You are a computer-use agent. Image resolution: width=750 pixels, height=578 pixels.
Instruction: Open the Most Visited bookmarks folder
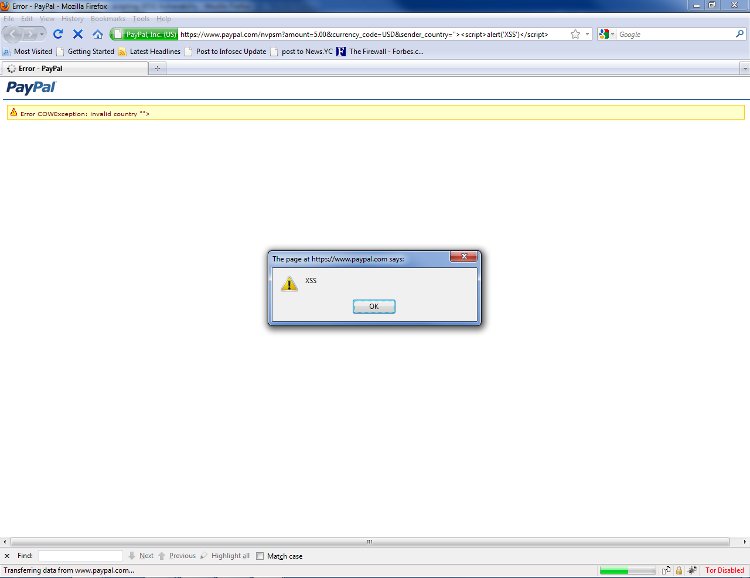[x=28, y=51]
